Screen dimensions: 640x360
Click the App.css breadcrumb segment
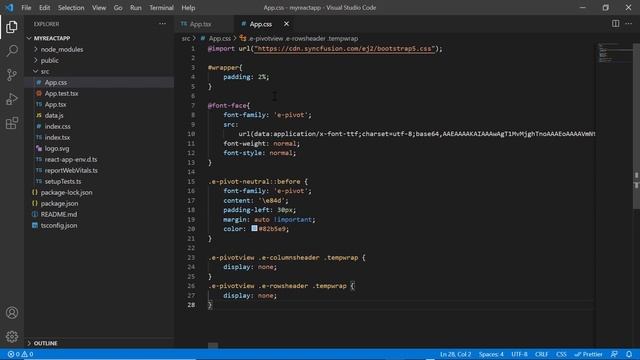point(220,38)
